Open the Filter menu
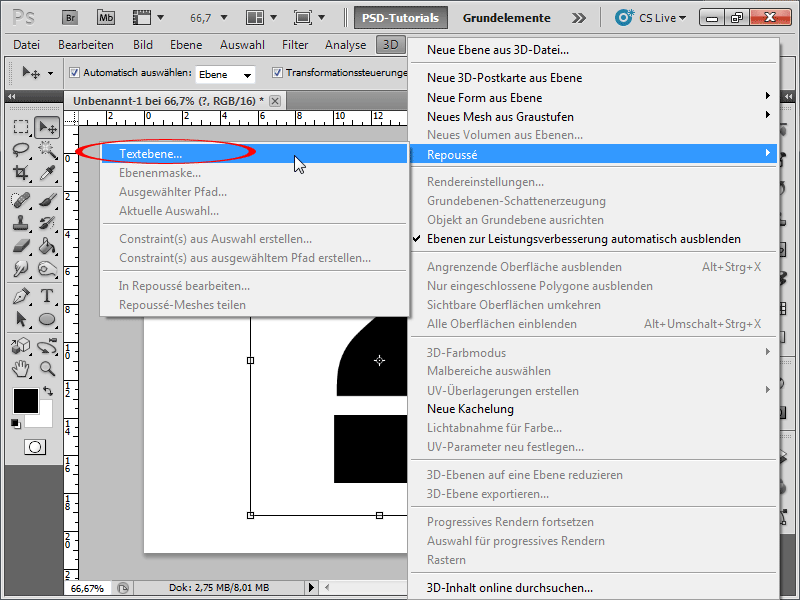This screenshot has width=800, height=600. pyautogui.click(x=295, y=45)
